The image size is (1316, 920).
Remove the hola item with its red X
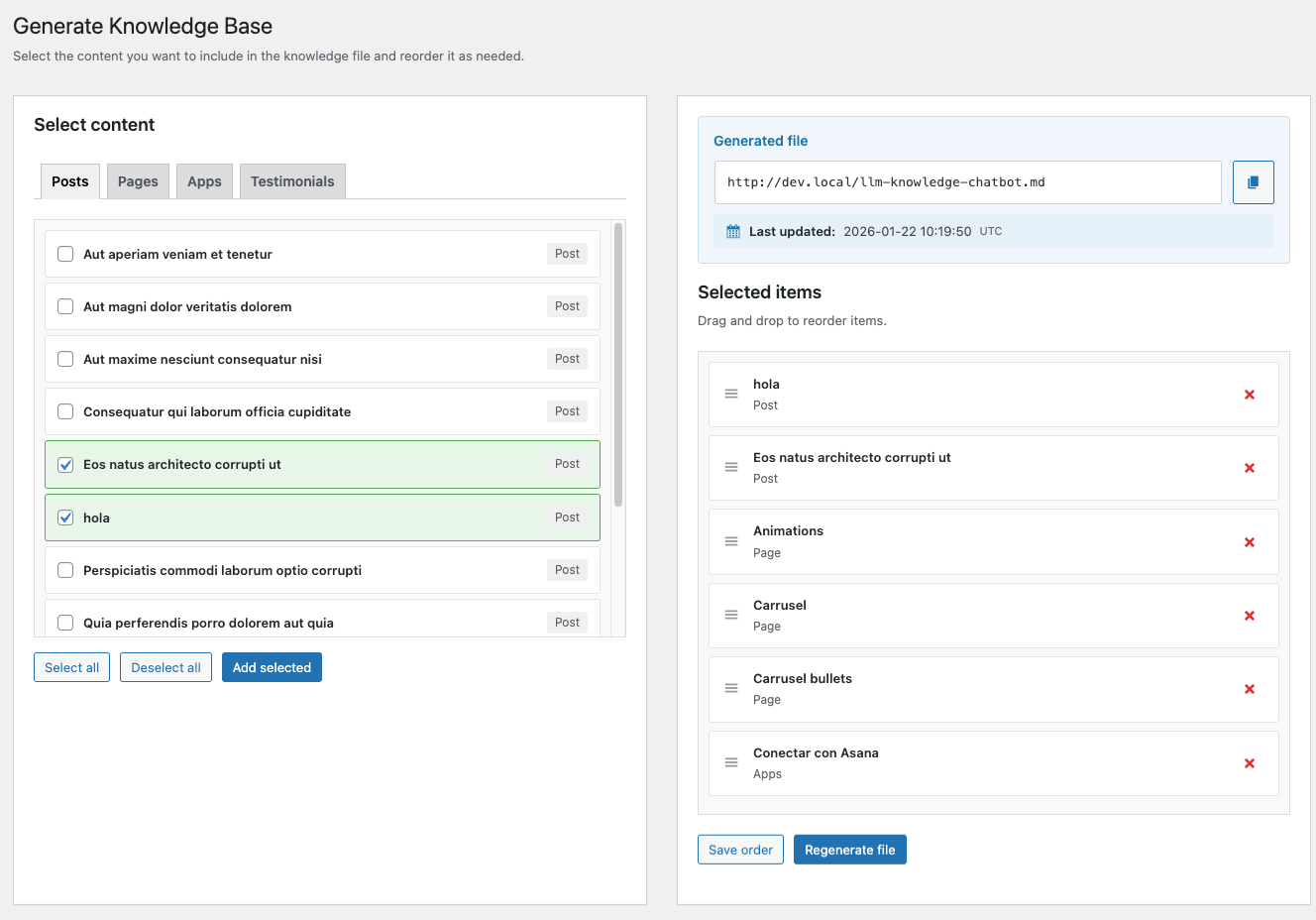pos(1250,395)
